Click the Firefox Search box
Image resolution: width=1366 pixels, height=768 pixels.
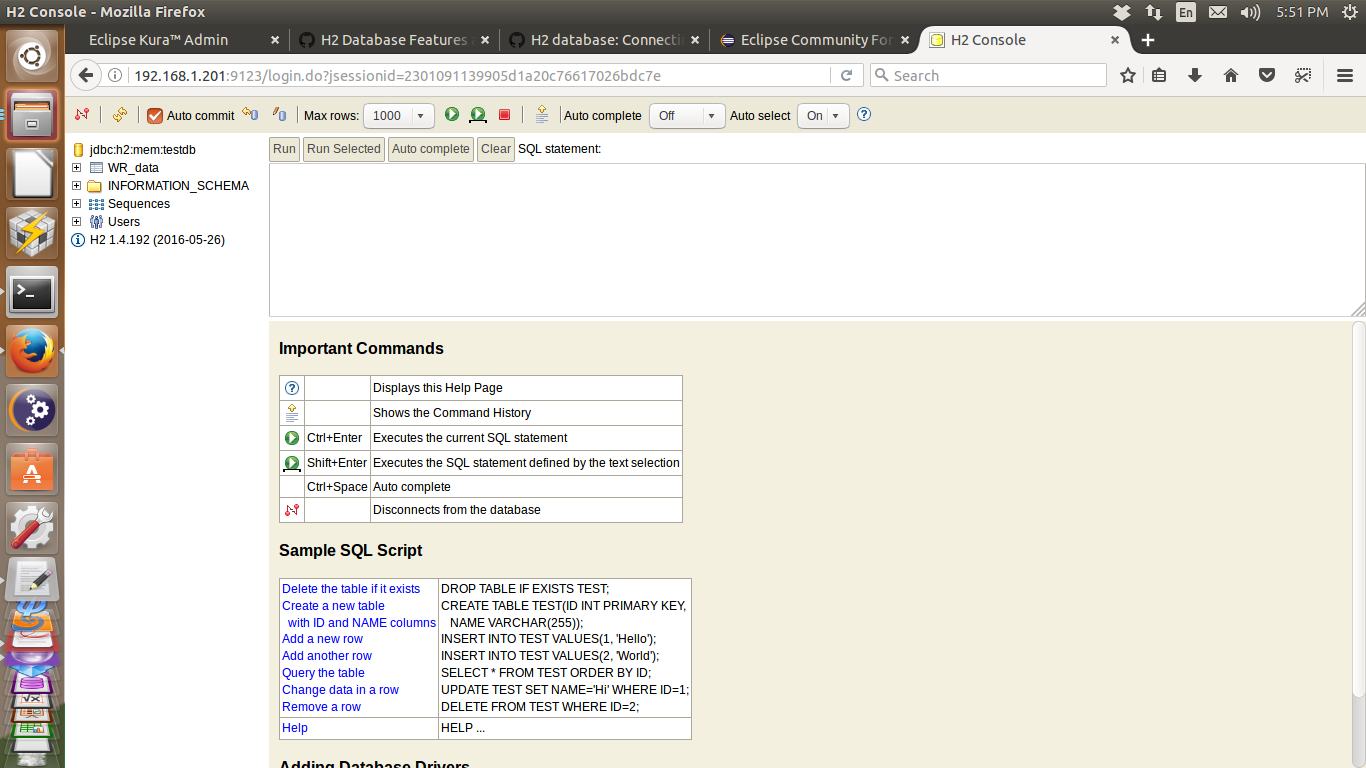click(988, 75)
